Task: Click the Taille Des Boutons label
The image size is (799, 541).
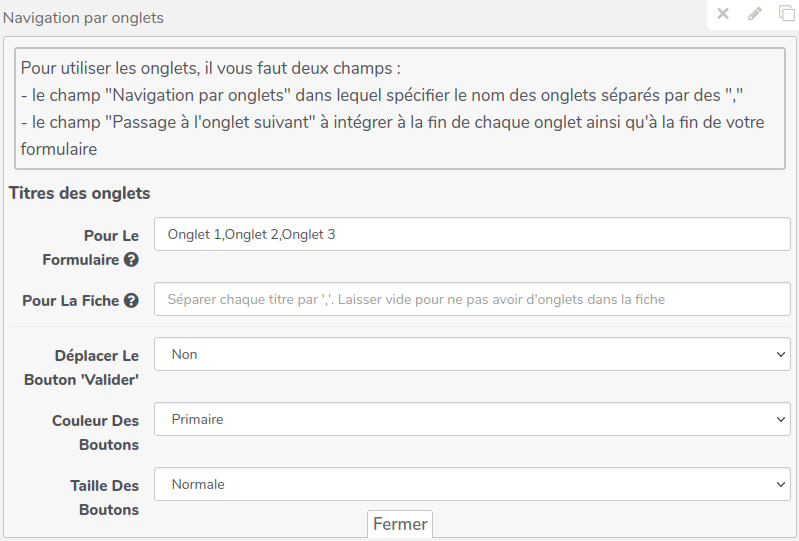Action: click(104, 497)
